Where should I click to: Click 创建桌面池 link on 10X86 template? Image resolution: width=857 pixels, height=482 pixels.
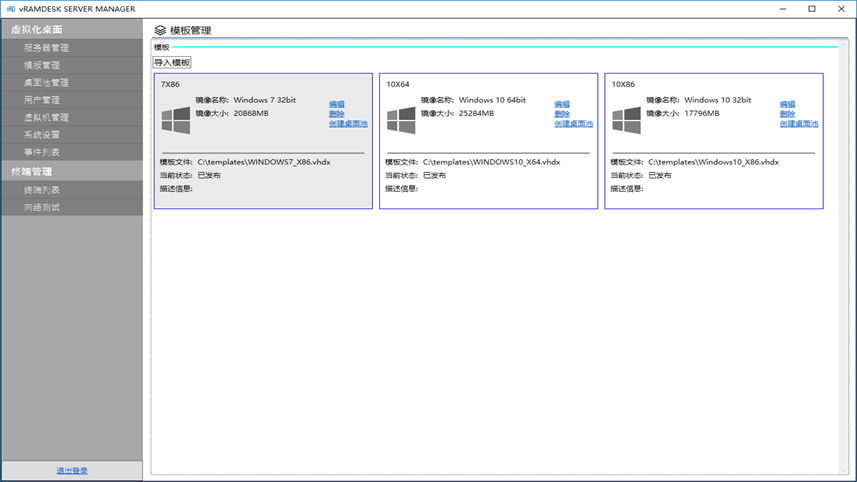pos(799,124)
